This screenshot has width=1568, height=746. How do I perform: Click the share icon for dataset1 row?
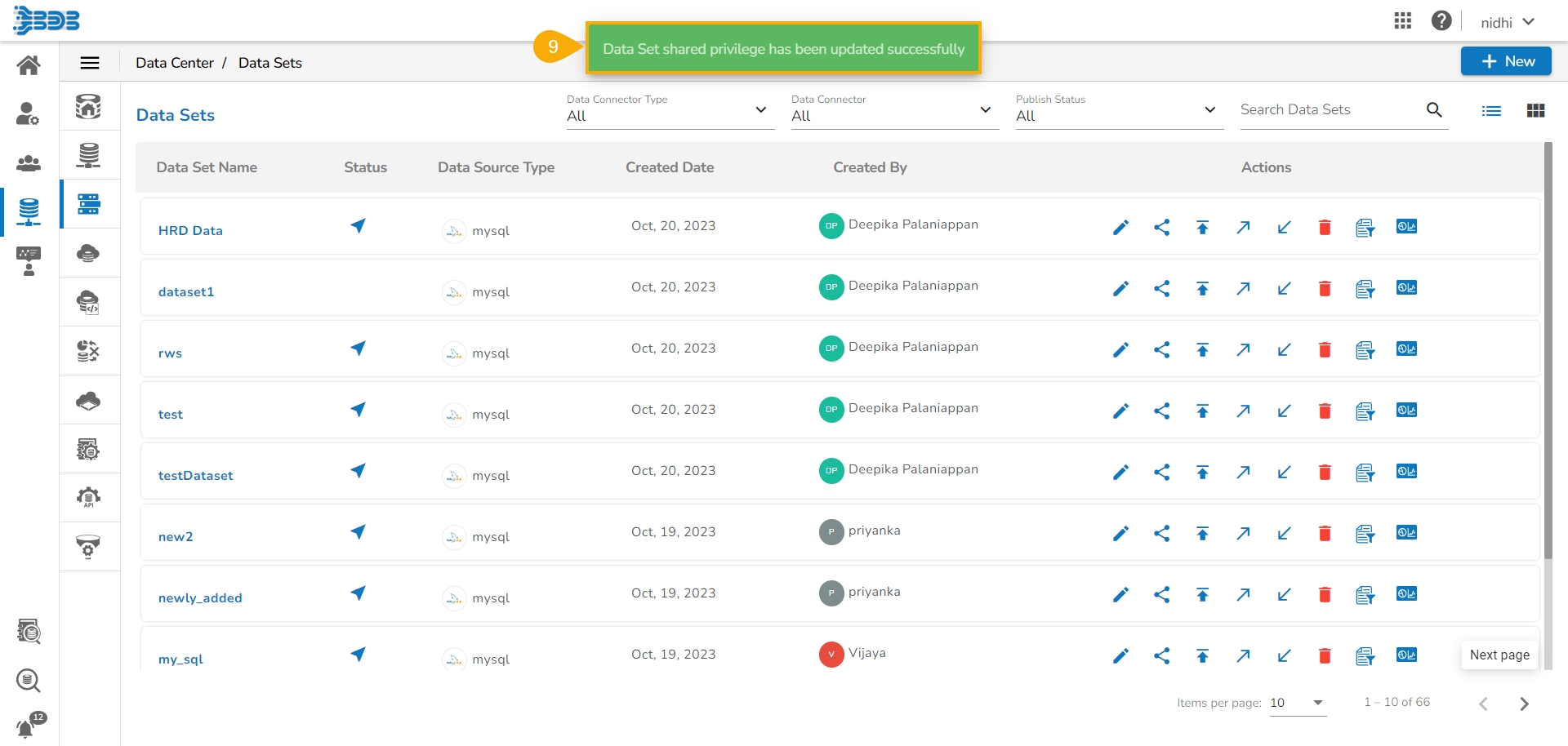(x=1161, y=289)
